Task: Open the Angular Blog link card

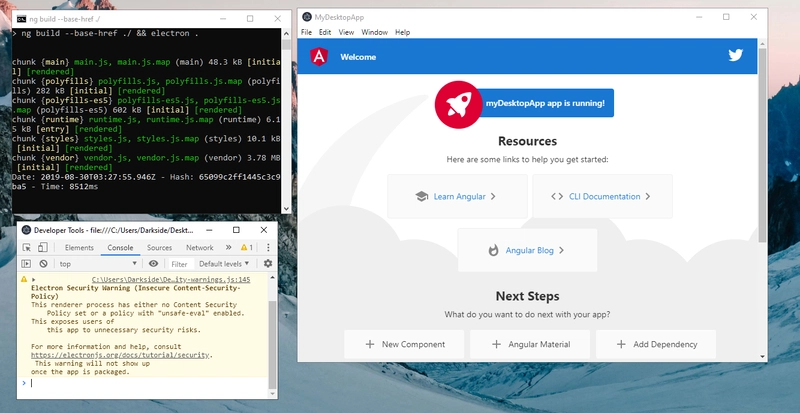Action: tap(528, 250)
